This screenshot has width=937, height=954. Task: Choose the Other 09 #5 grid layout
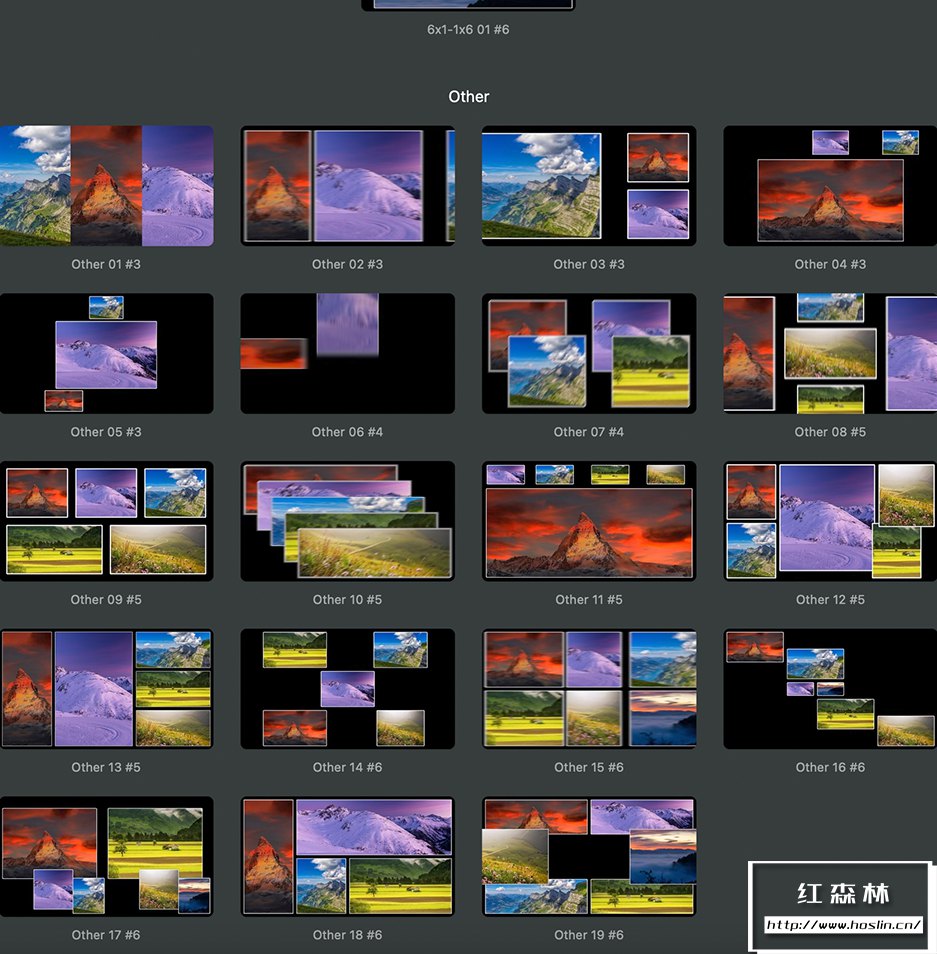pos(106,521)
